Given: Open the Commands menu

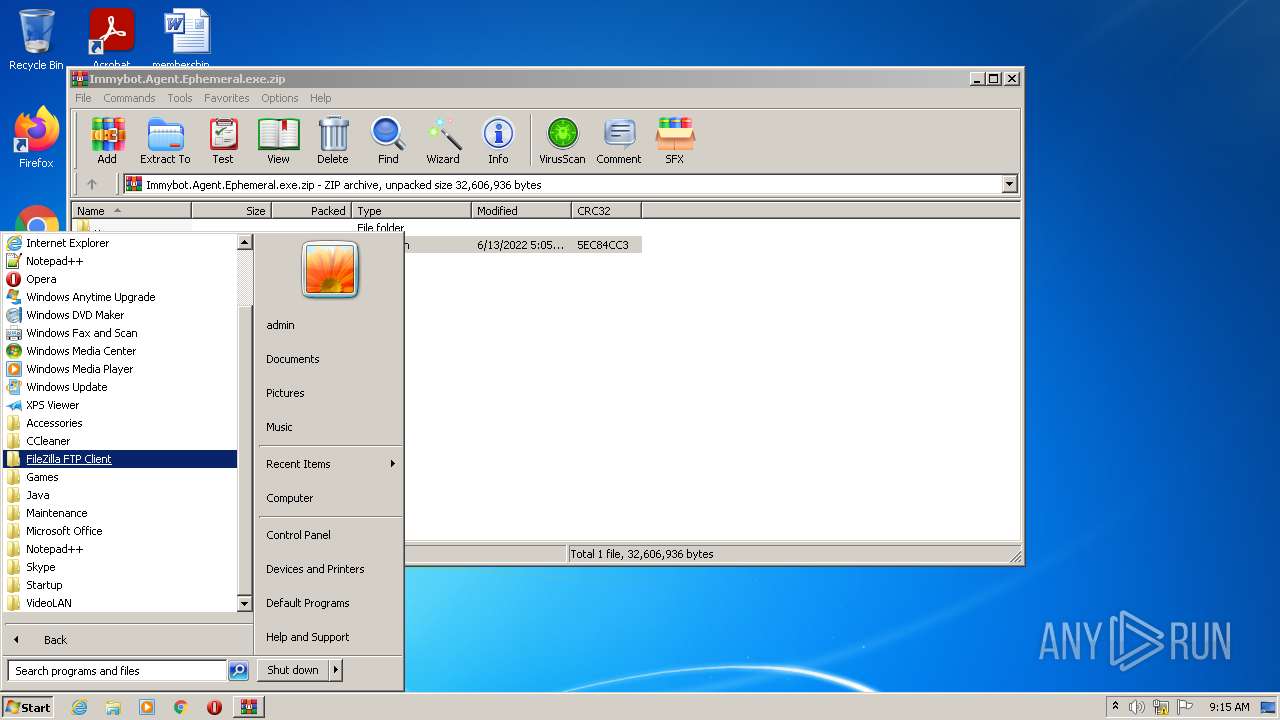Looking at the screenshot, I should 129,98.
